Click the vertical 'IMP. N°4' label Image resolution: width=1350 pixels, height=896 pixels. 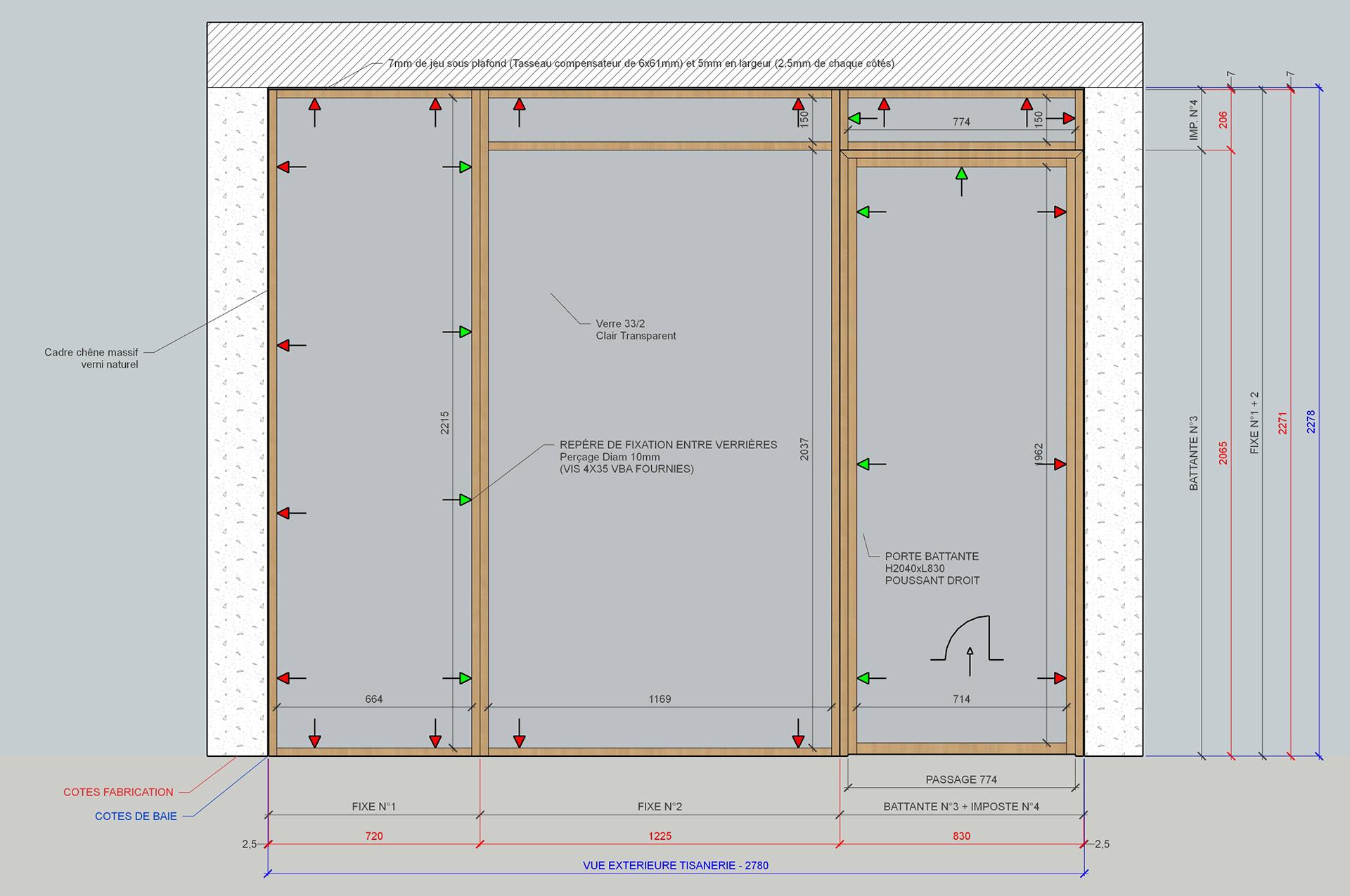pyautogui.click(x=1193, y=119)
